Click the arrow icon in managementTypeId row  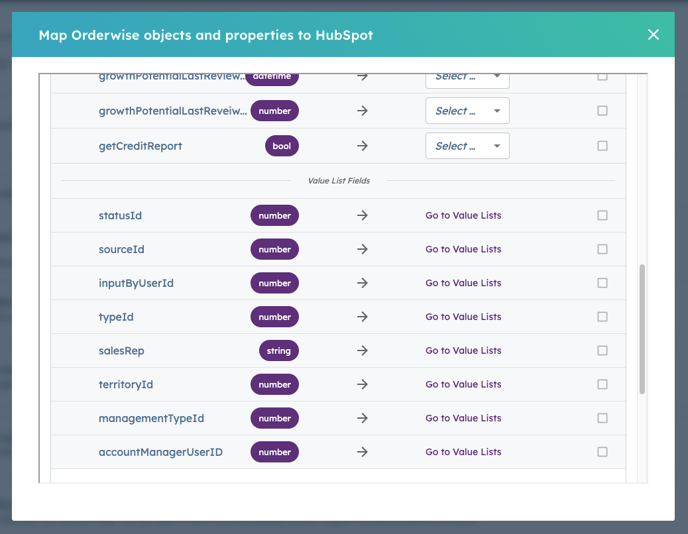tap(362, 418)
